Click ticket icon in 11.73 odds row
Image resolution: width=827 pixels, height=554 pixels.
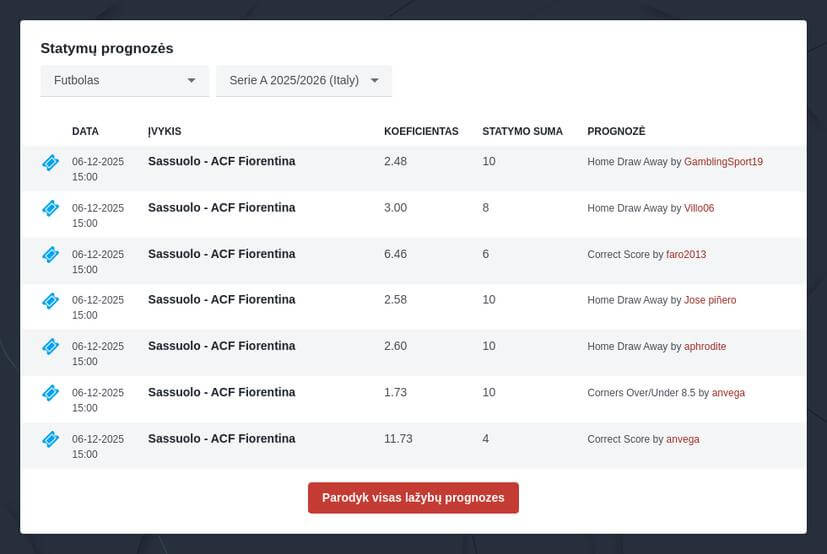click(x=50, y=439)
